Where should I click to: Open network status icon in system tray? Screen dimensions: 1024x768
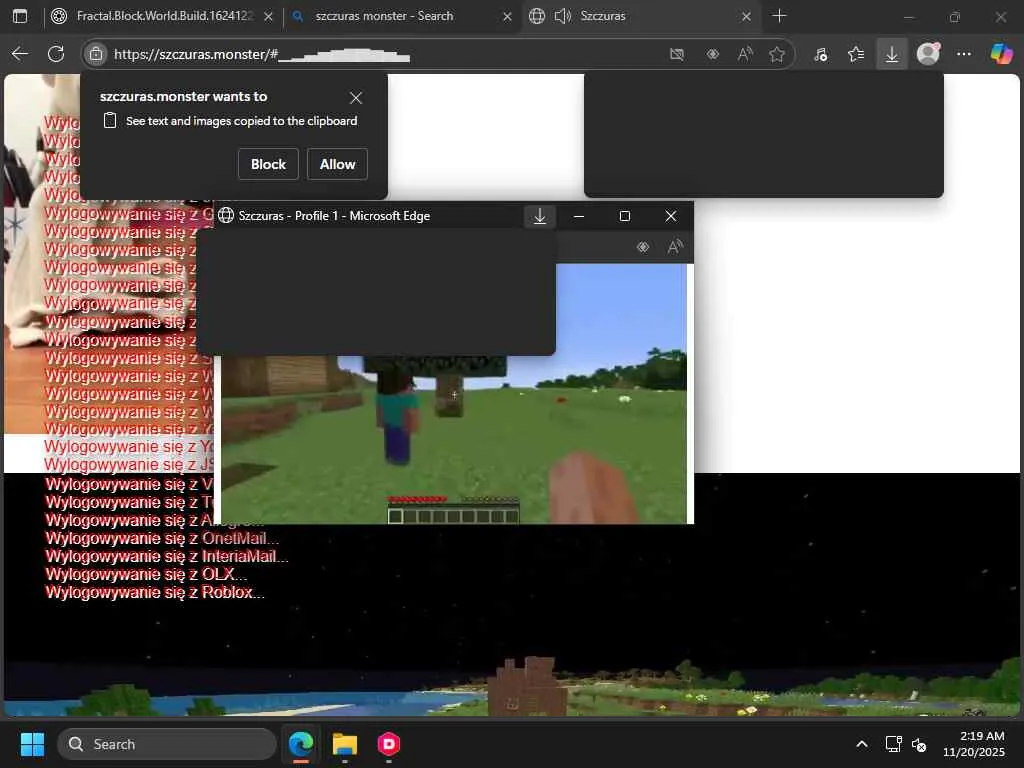[x=893, y=744]
